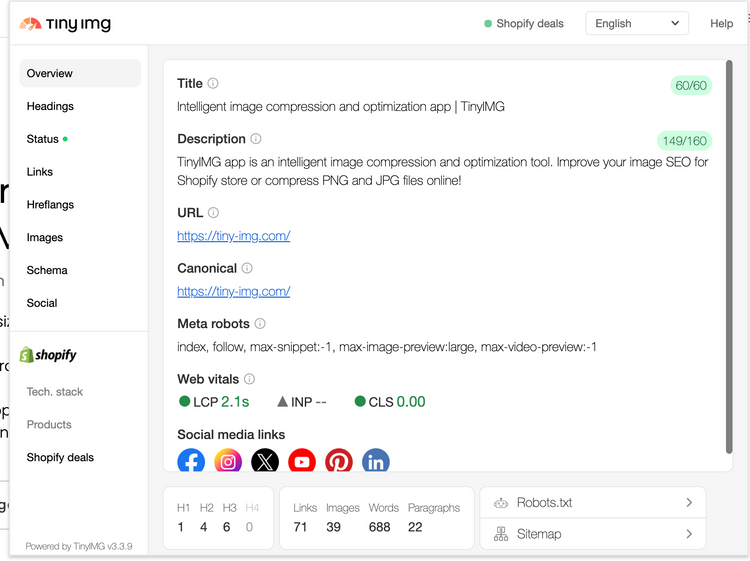Click the Robots.txt robot icon
750x561 pixels.
tap(501, 503)
